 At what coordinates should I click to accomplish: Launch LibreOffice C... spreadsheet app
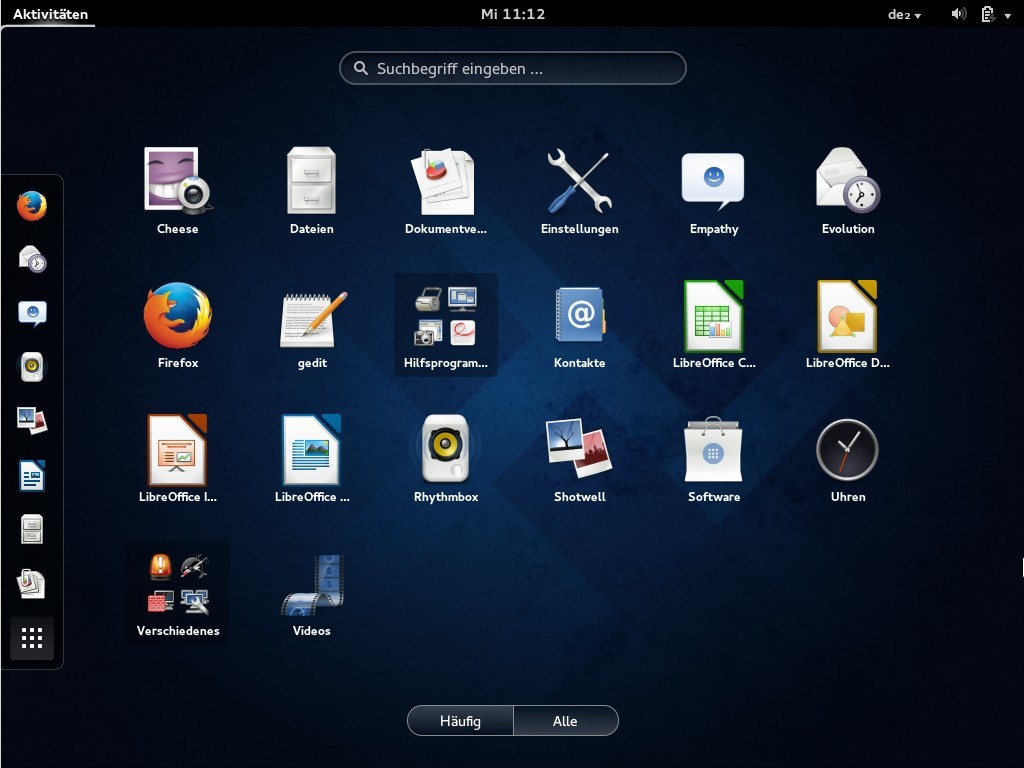[x=714, y=325]
